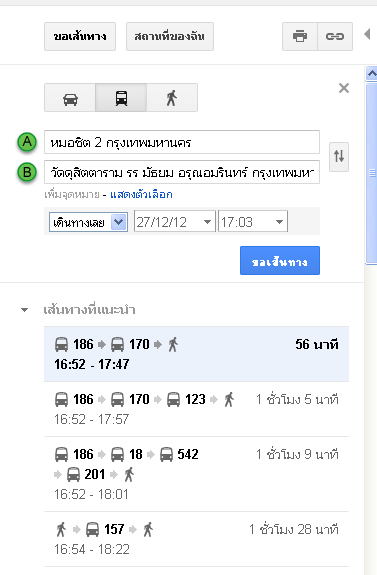Select public transit bus icon
The width and height of the screenshot is (377, 575).
(121, 98)
